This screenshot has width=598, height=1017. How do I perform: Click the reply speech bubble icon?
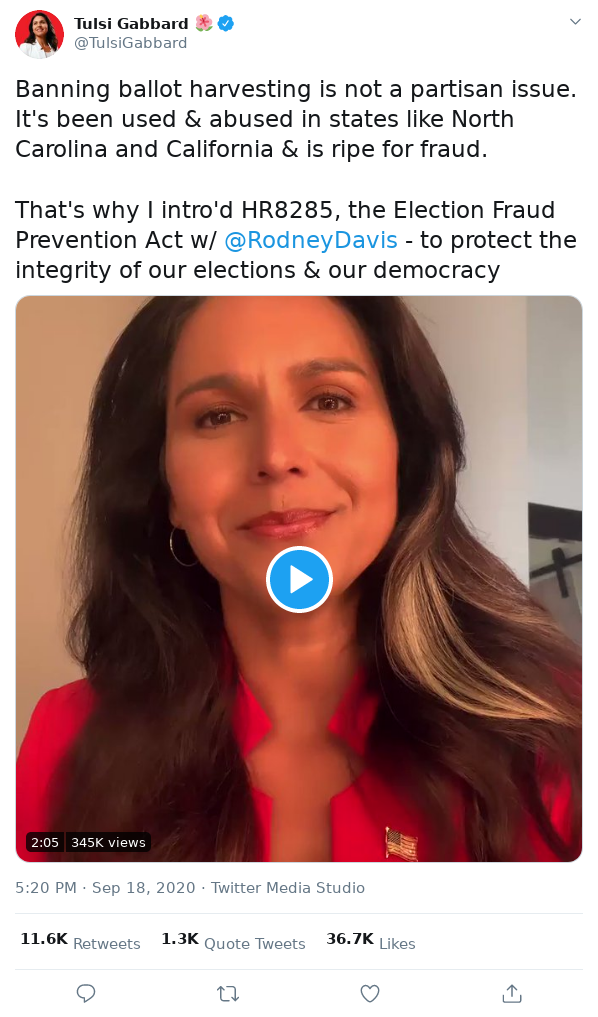[x=86, y=993]
